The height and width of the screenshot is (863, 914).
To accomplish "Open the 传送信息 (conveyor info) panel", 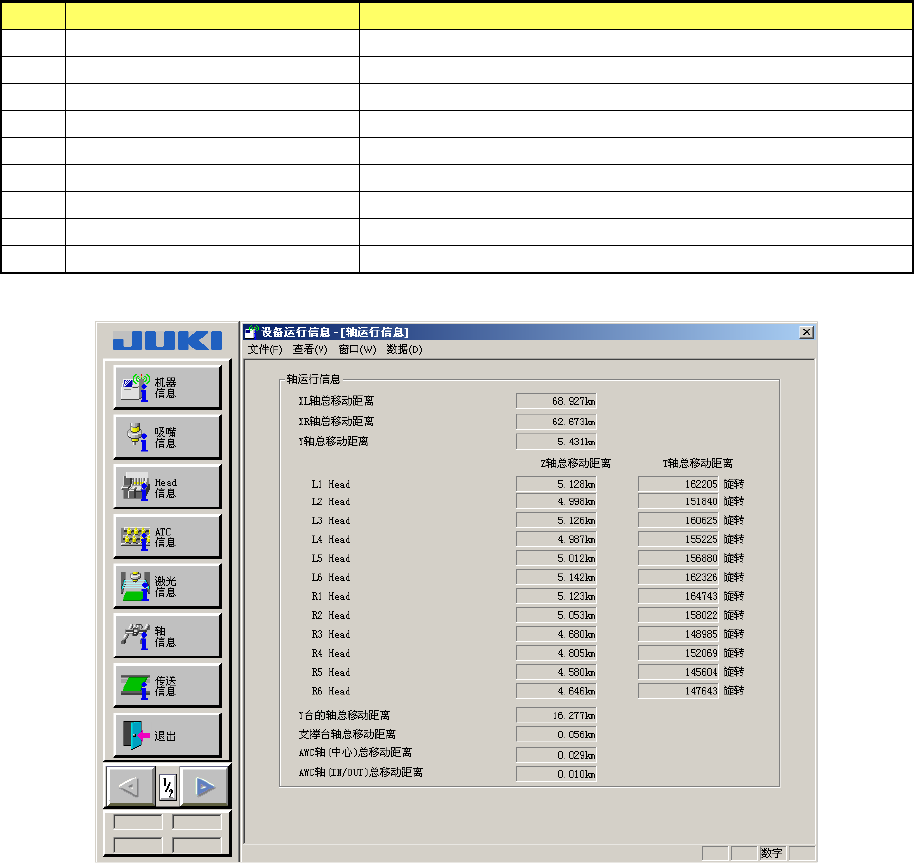I will point(167,686).
